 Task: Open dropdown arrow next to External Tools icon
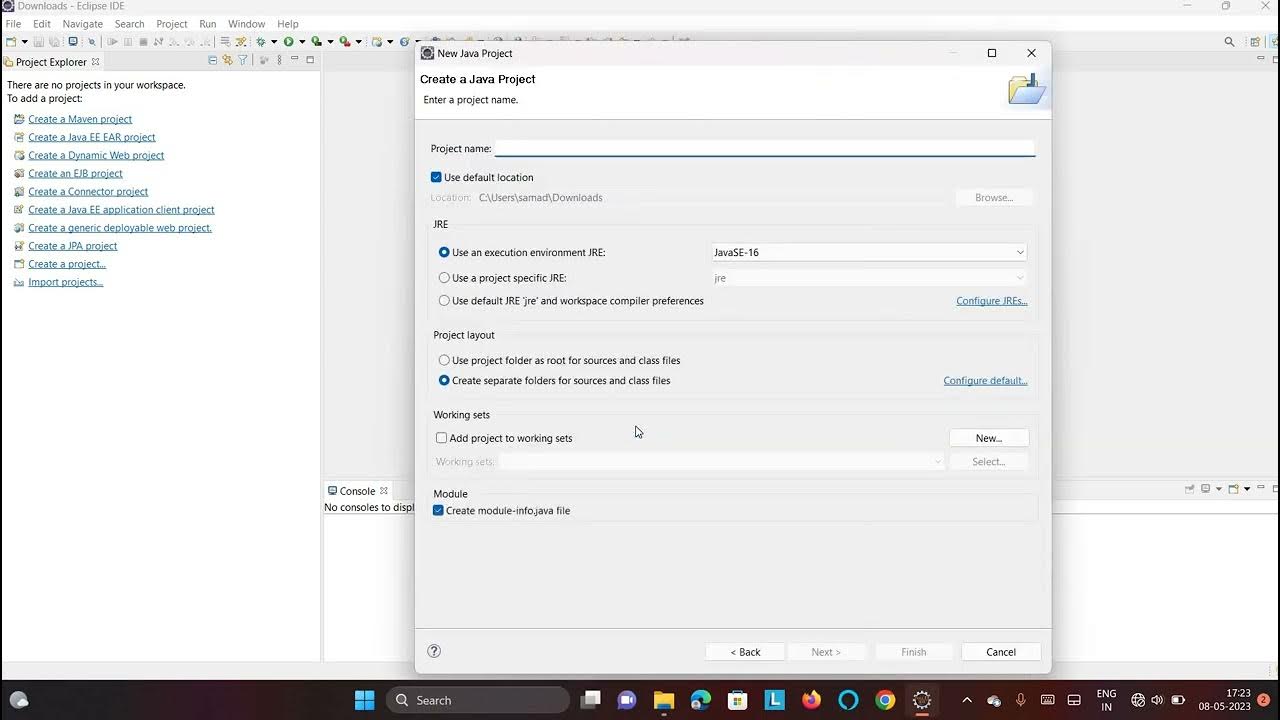tap(358, 42)
